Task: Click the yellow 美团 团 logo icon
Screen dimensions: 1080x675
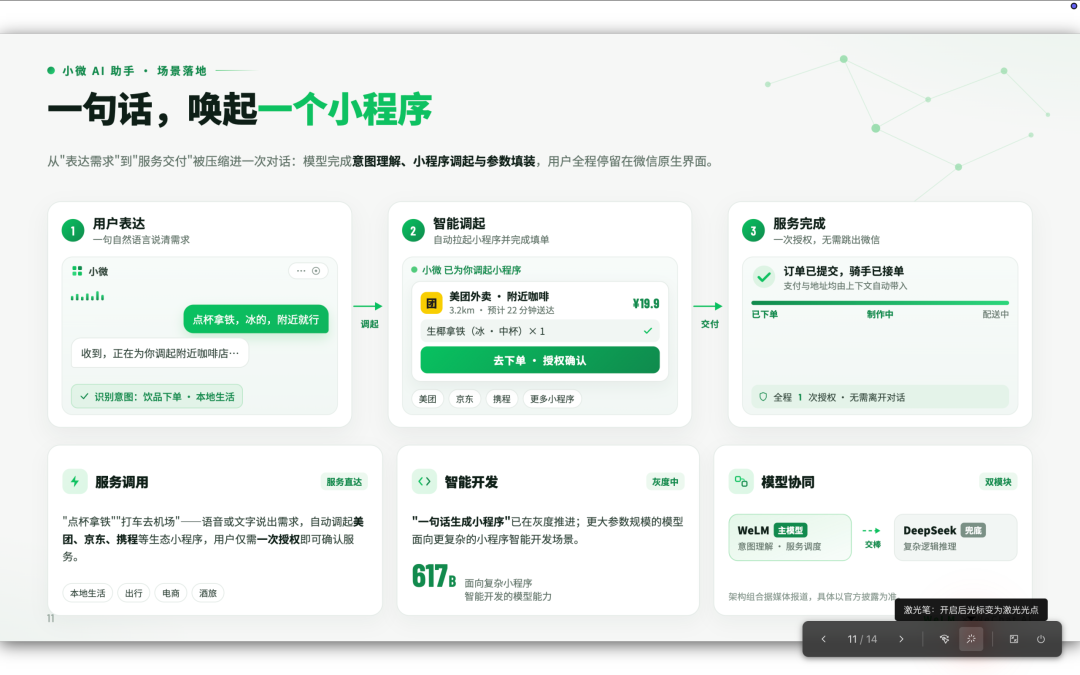Action: [x=431, y=303]
